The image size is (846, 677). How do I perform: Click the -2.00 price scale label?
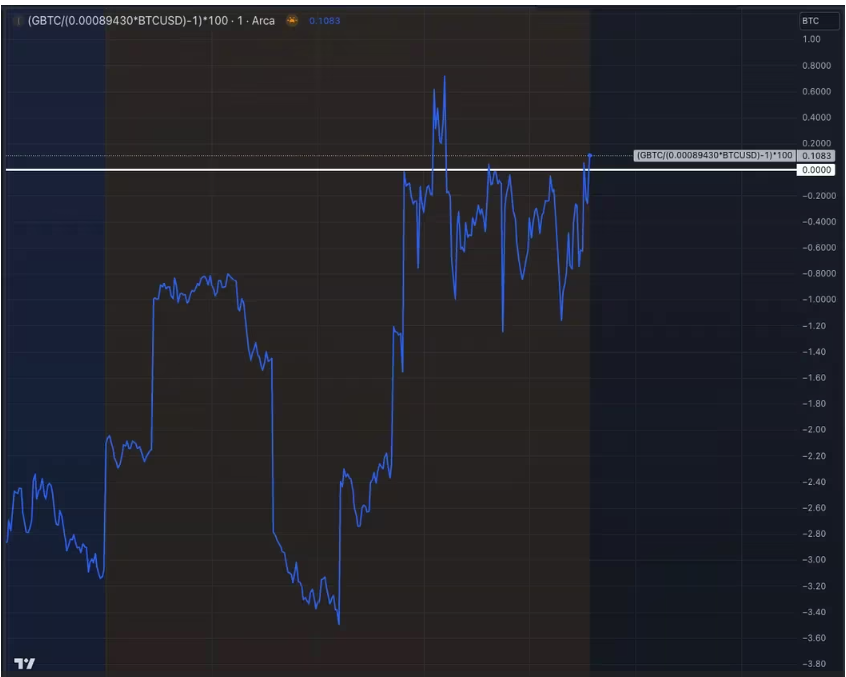coord(811,430)
